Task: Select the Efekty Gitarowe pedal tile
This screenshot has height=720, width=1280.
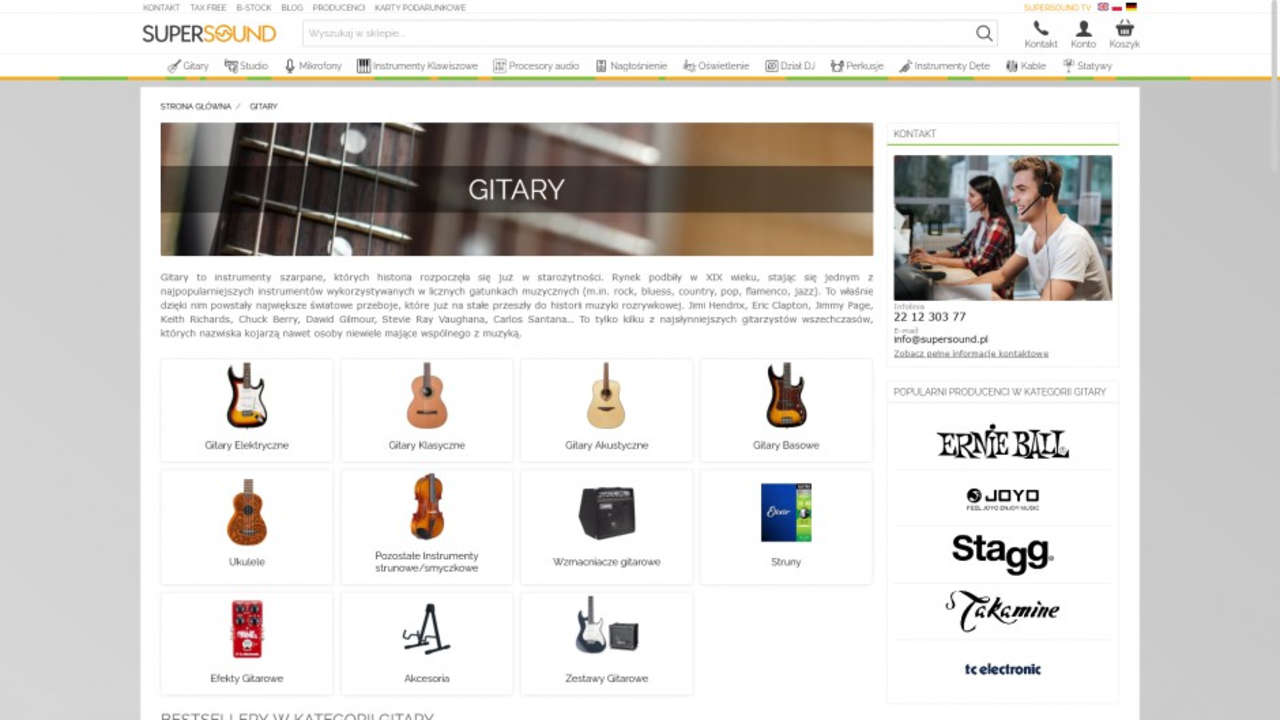Action: pyautogui.click(x=247, y=643)
